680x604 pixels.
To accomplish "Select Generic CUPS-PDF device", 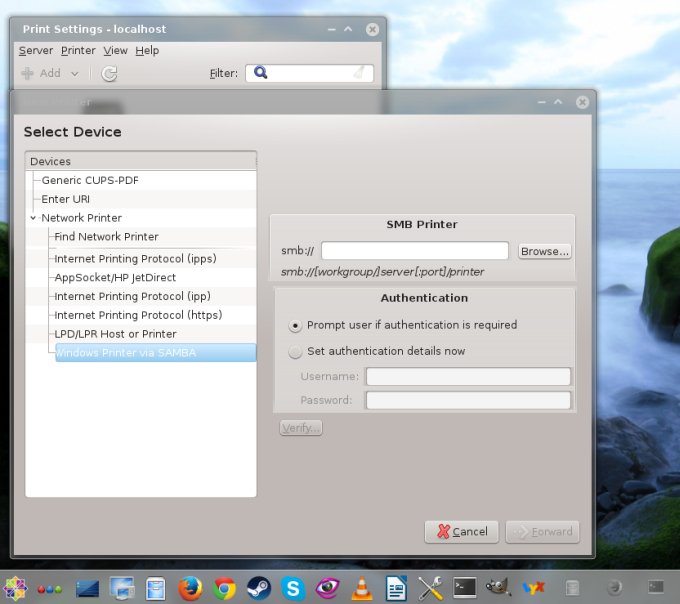I will pyautogui.click(x=90, y=180).
